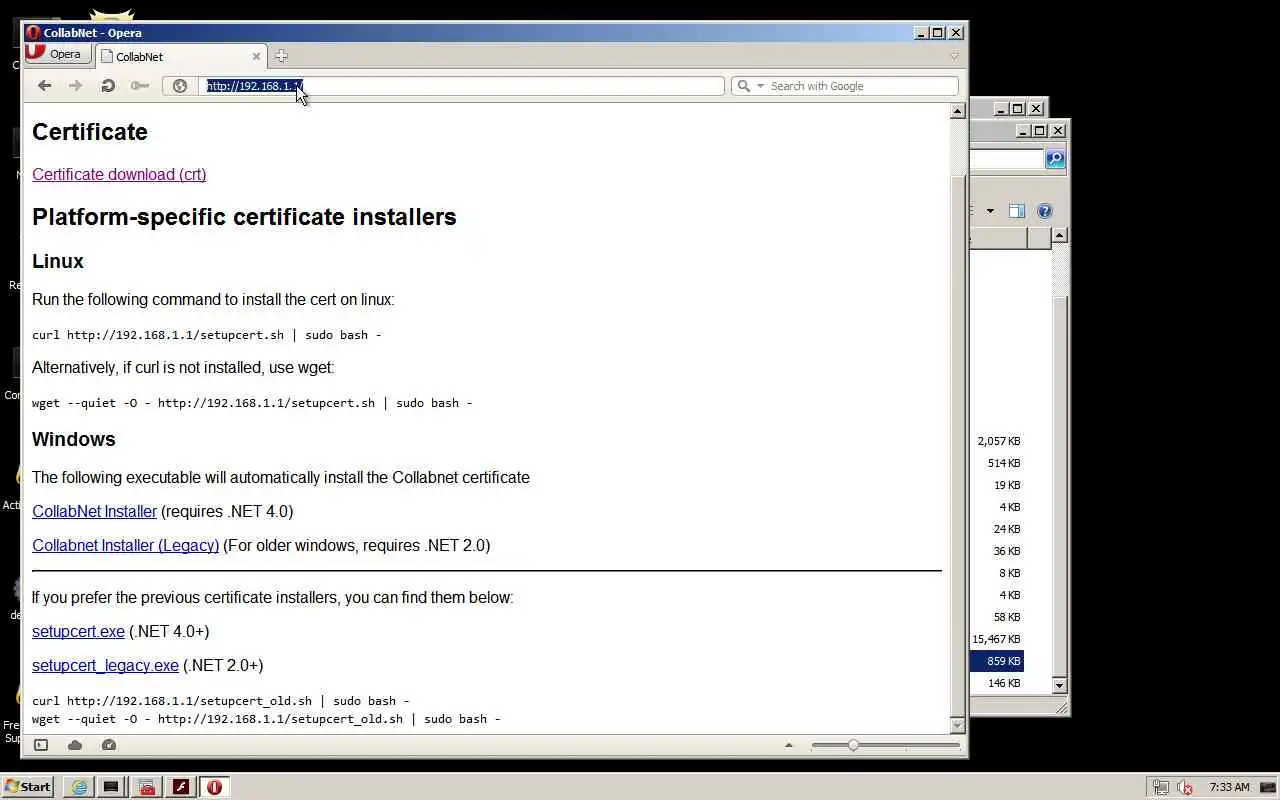
Task: Click the page scrollbar down arrow
Action: click(957, 725)
